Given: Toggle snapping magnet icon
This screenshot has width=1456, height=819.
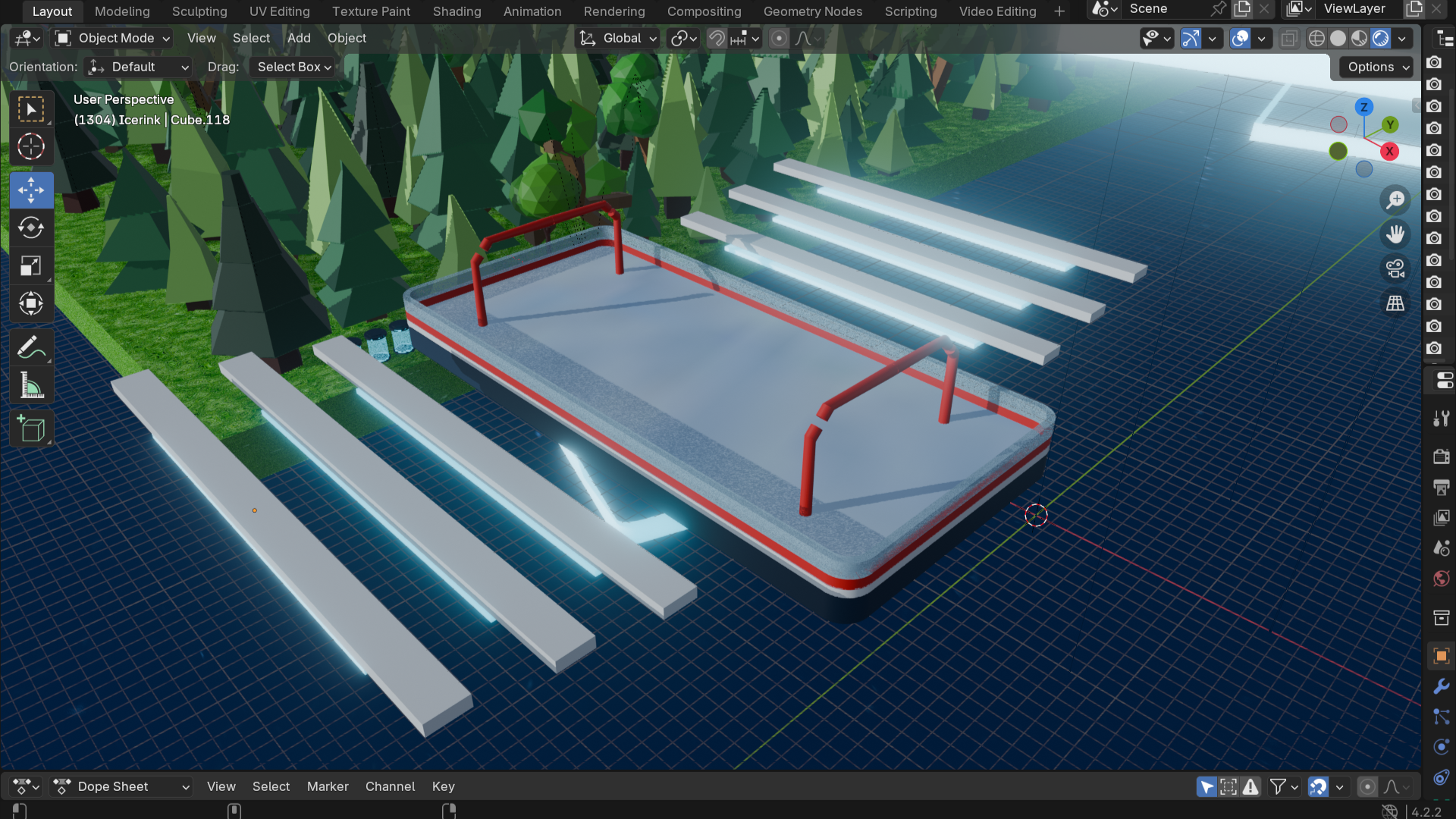Looking at the screenshot, I should point(717,38).
